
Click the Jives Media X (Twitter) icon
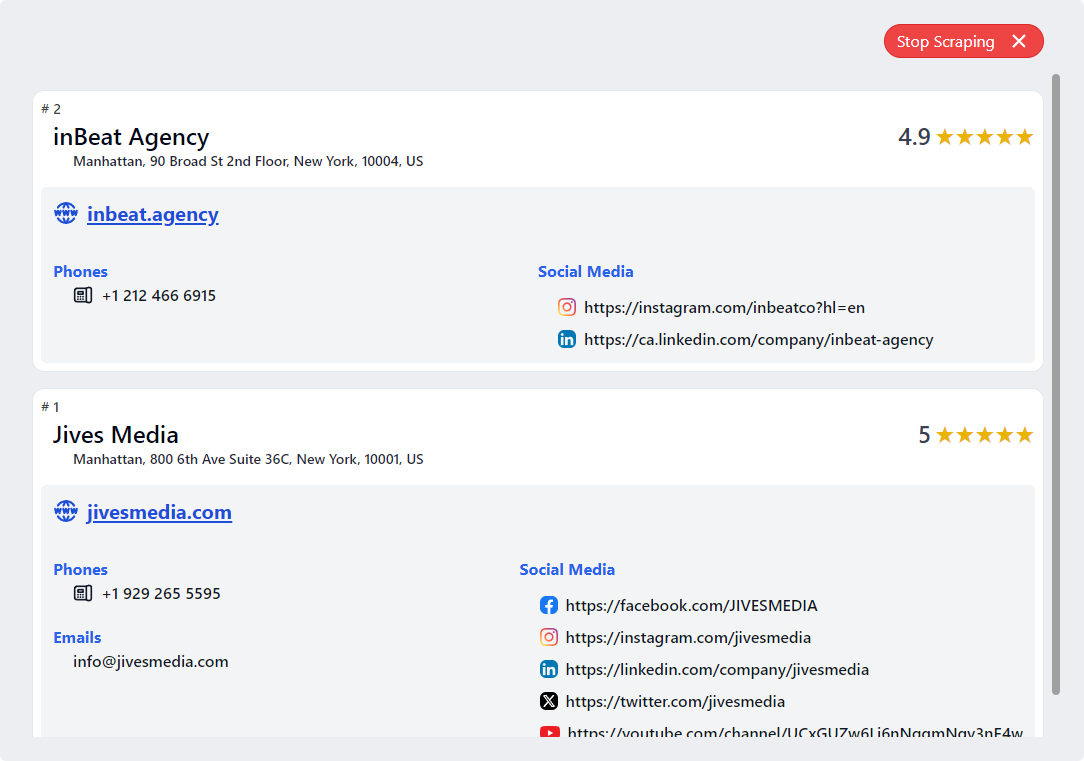[549, 701]
